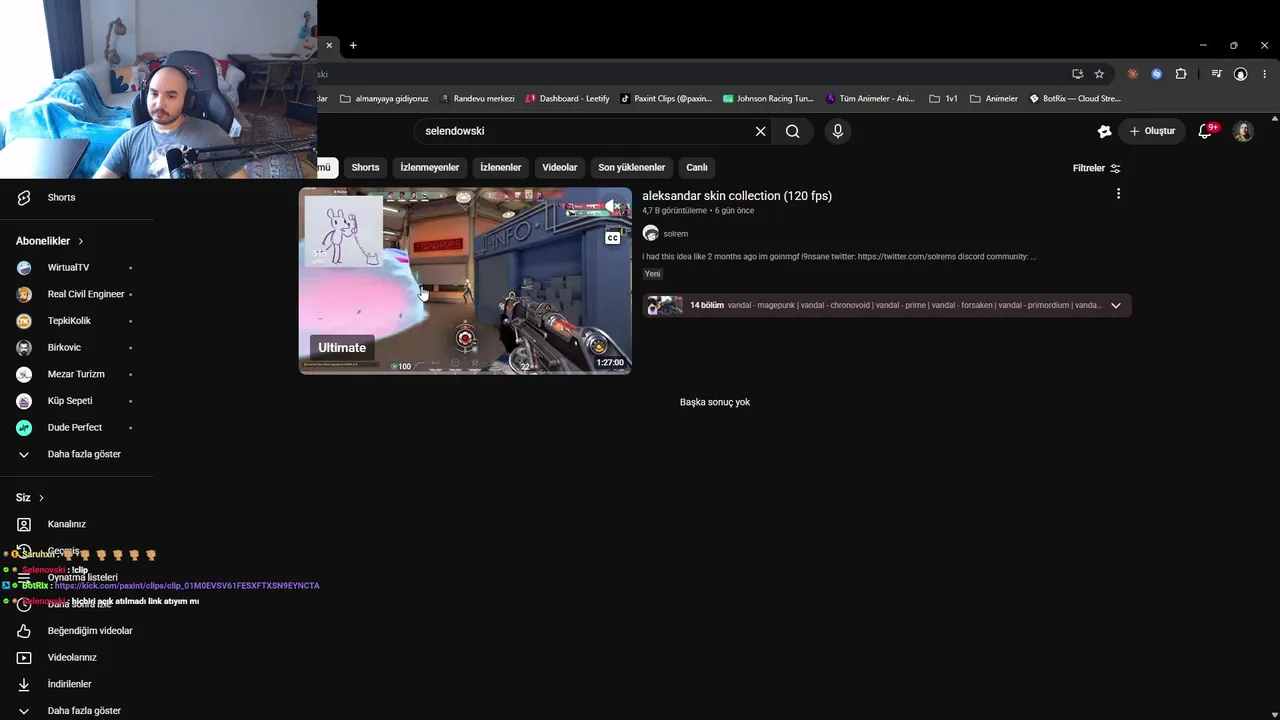Open the account avatar menu
The width and height of the screenshot is (1280, 720).
[x=1243, y=131]
